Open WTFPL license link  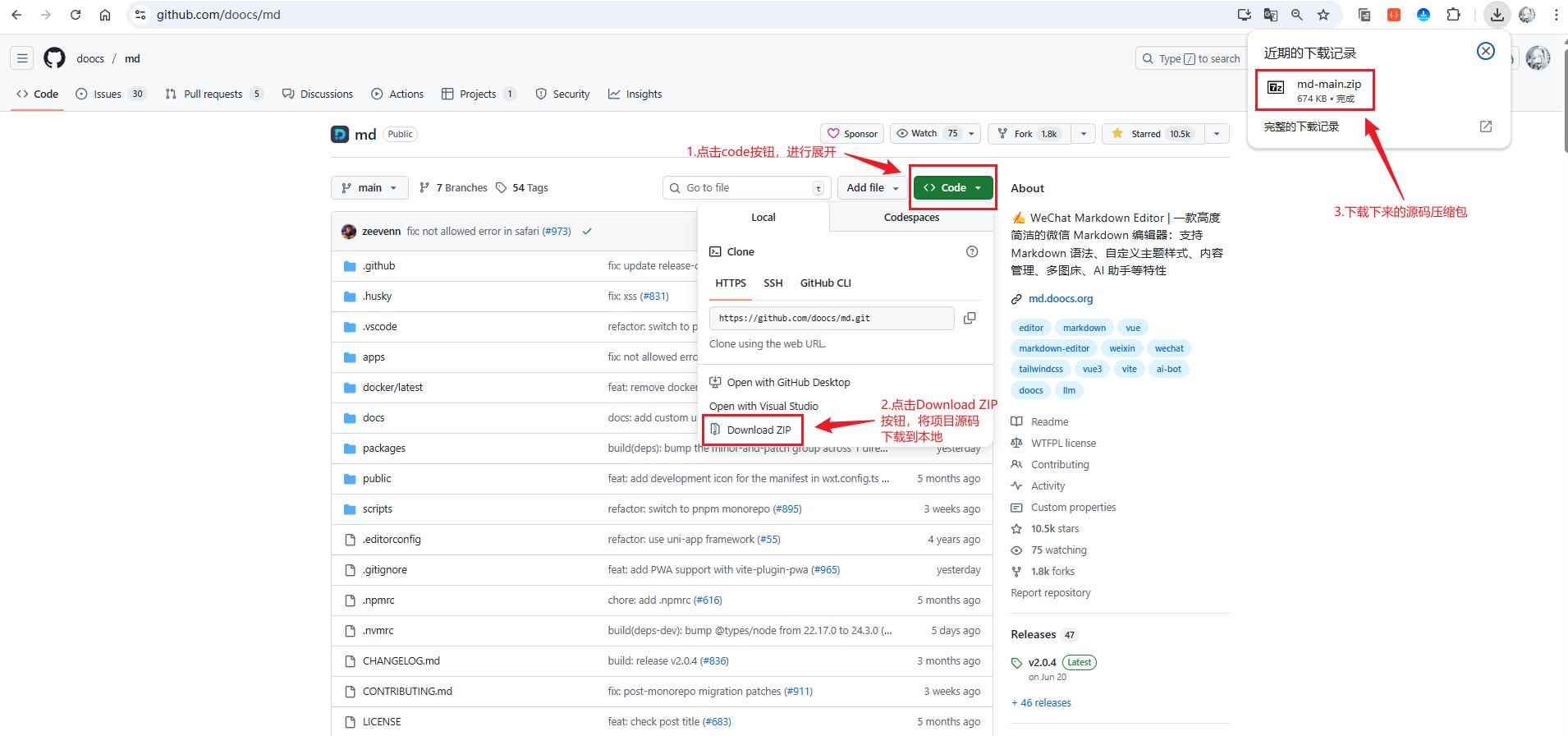point(1063,444)
